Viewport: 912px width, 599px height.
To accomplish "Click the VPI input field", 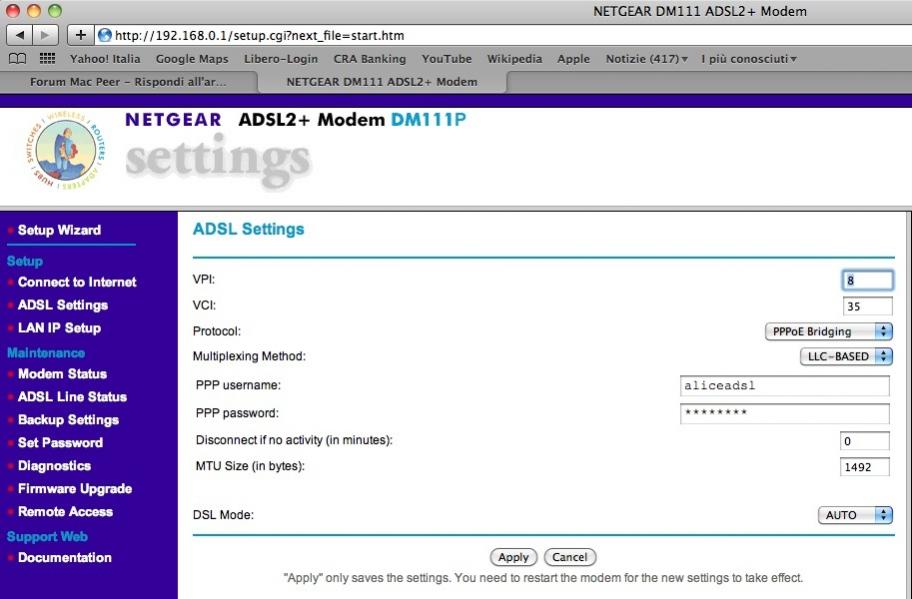I will click(x=867, y=280).
